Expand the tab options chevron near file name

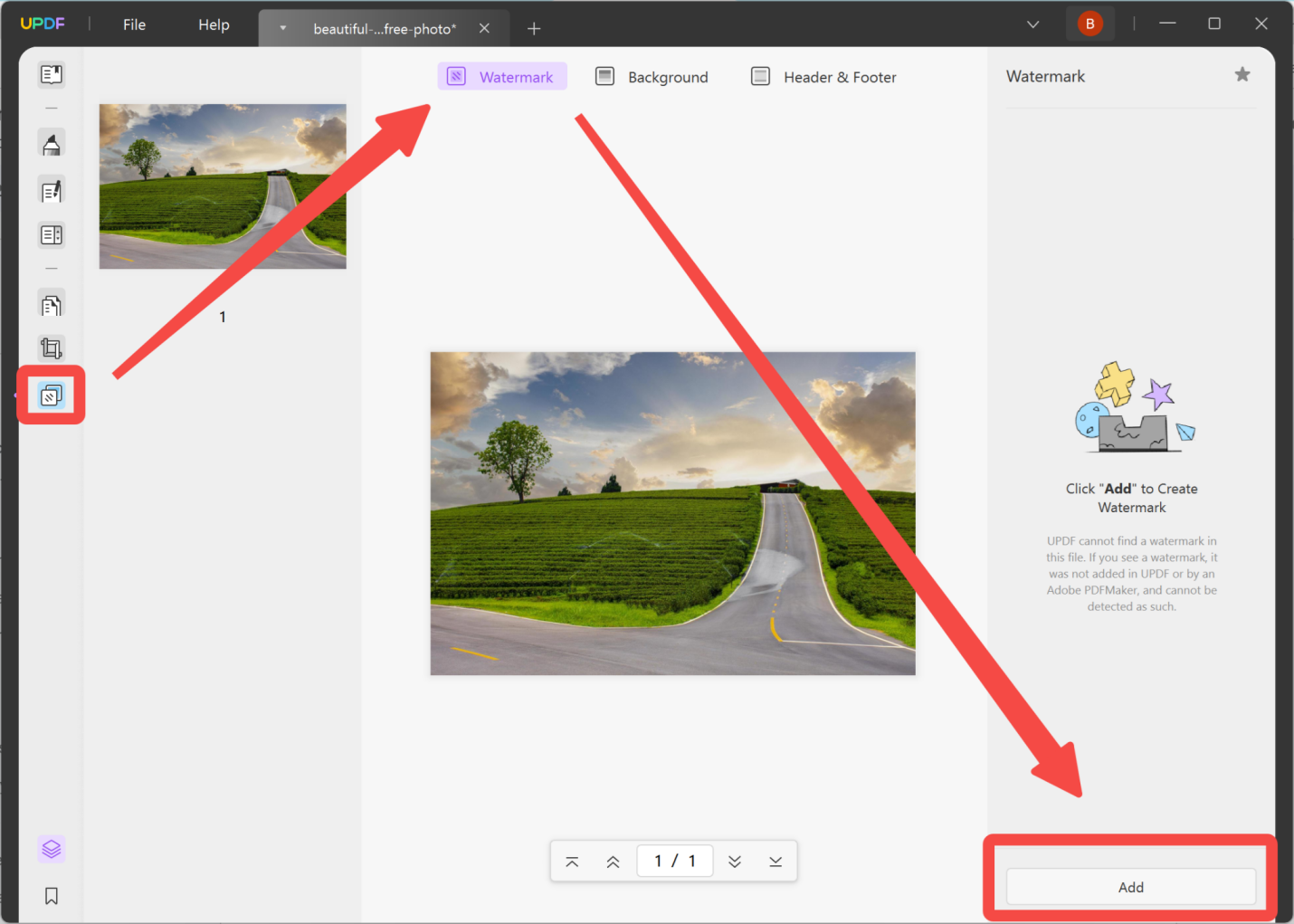click(283, 28)
